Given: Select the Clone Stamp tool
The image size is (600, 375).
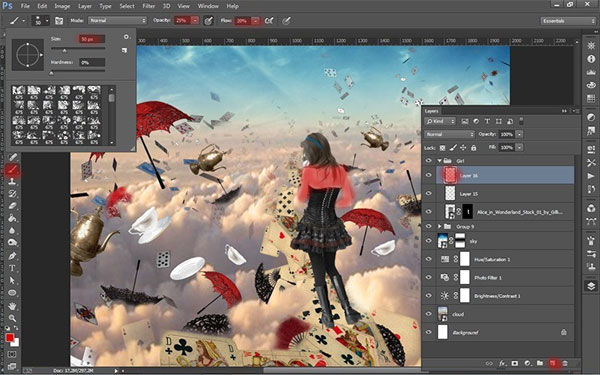Looking at the screenshot, I should [x=12, y=181].
